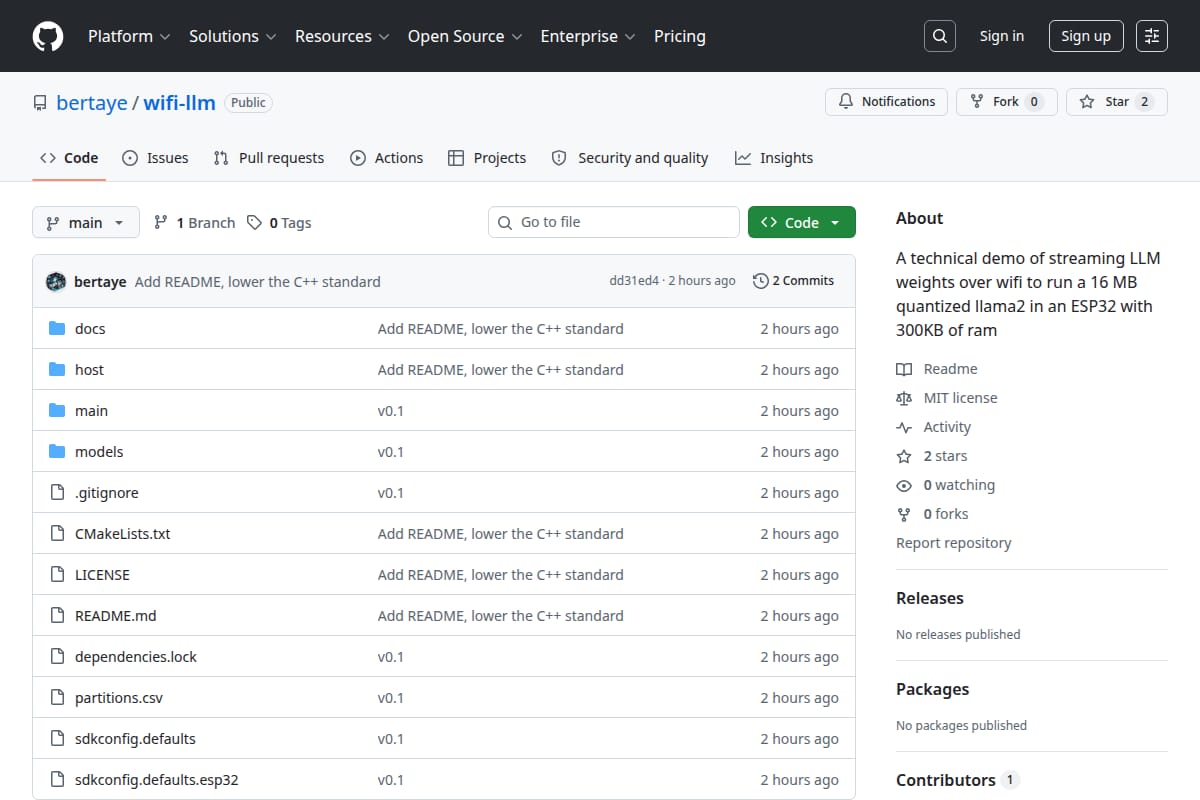1200x800 pixels.
Task: Click the eye icon beside 0 watching
Action: pos(904,485)
